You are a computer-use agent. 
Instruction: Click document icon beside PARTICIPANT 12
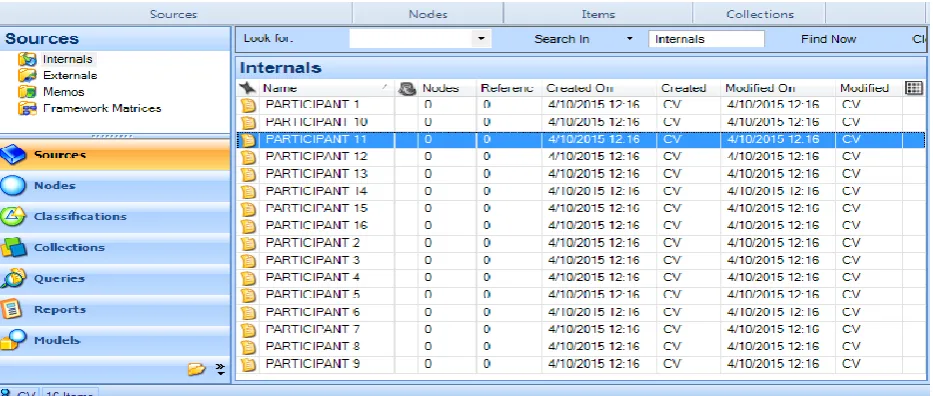click(248, 157)
